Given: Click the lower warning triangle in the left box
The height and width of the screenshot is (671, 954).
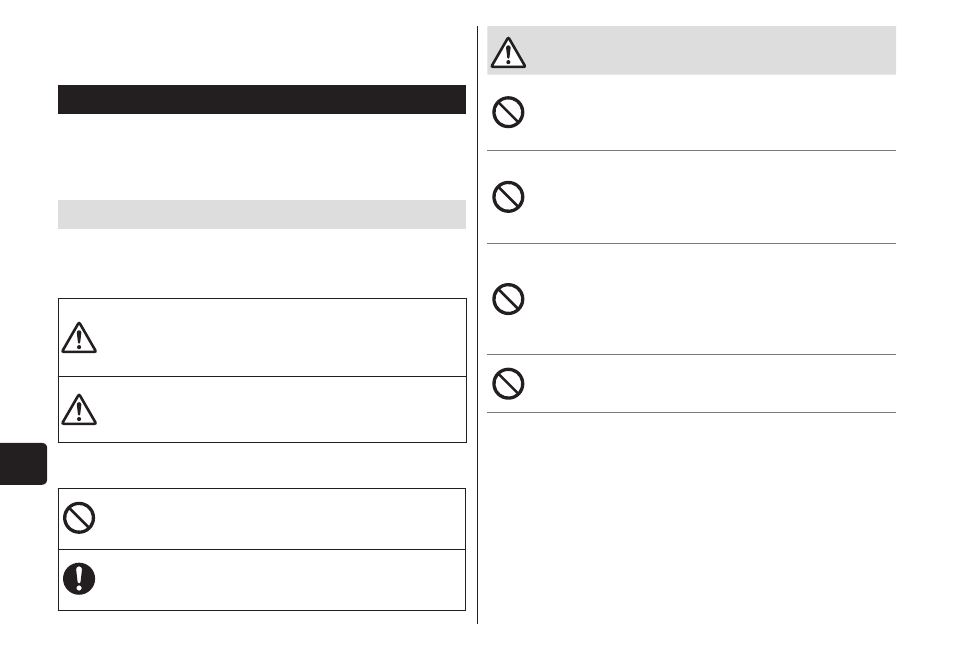Looking at the screenshot, I should coord(78,409).
